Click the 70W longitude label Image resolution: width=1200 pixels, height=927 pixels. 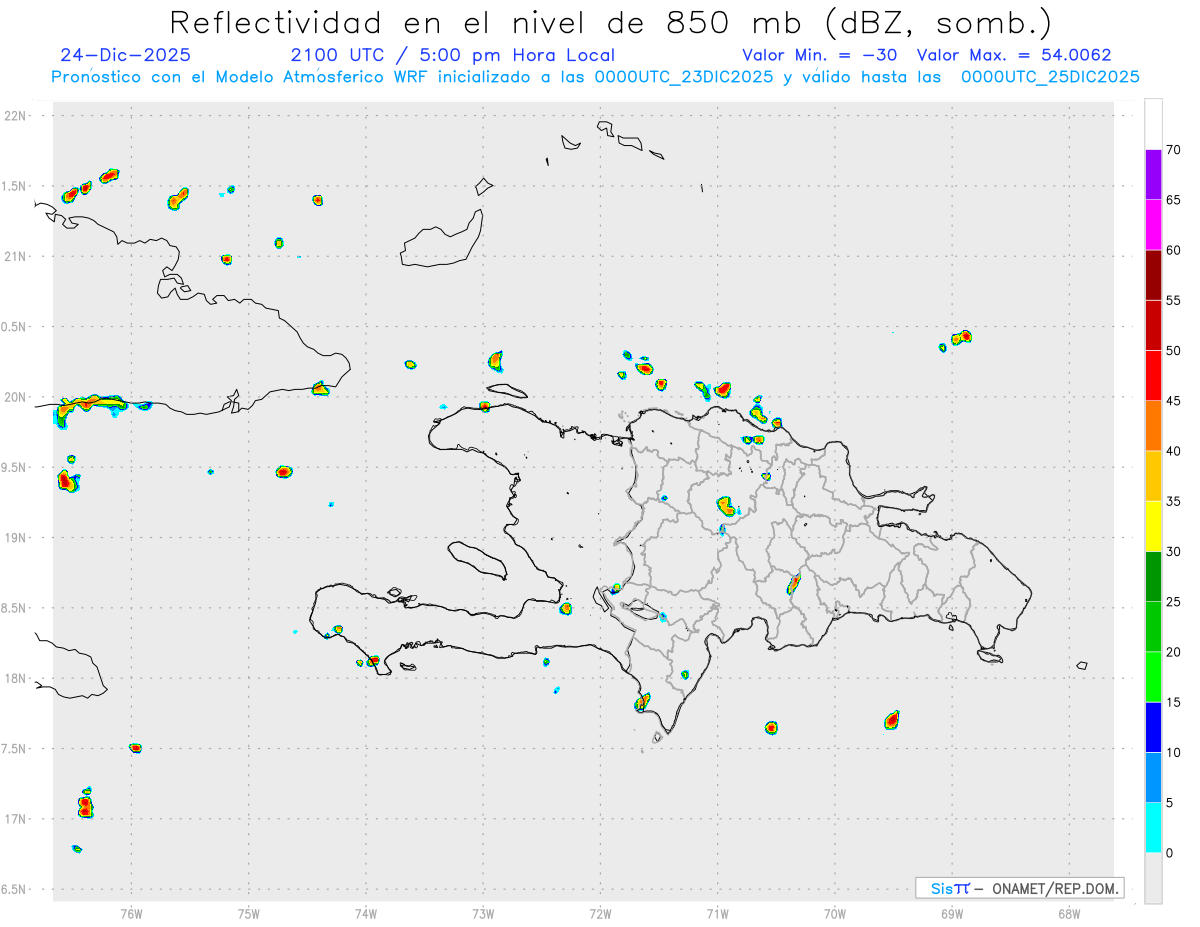(x=835, y=914)
